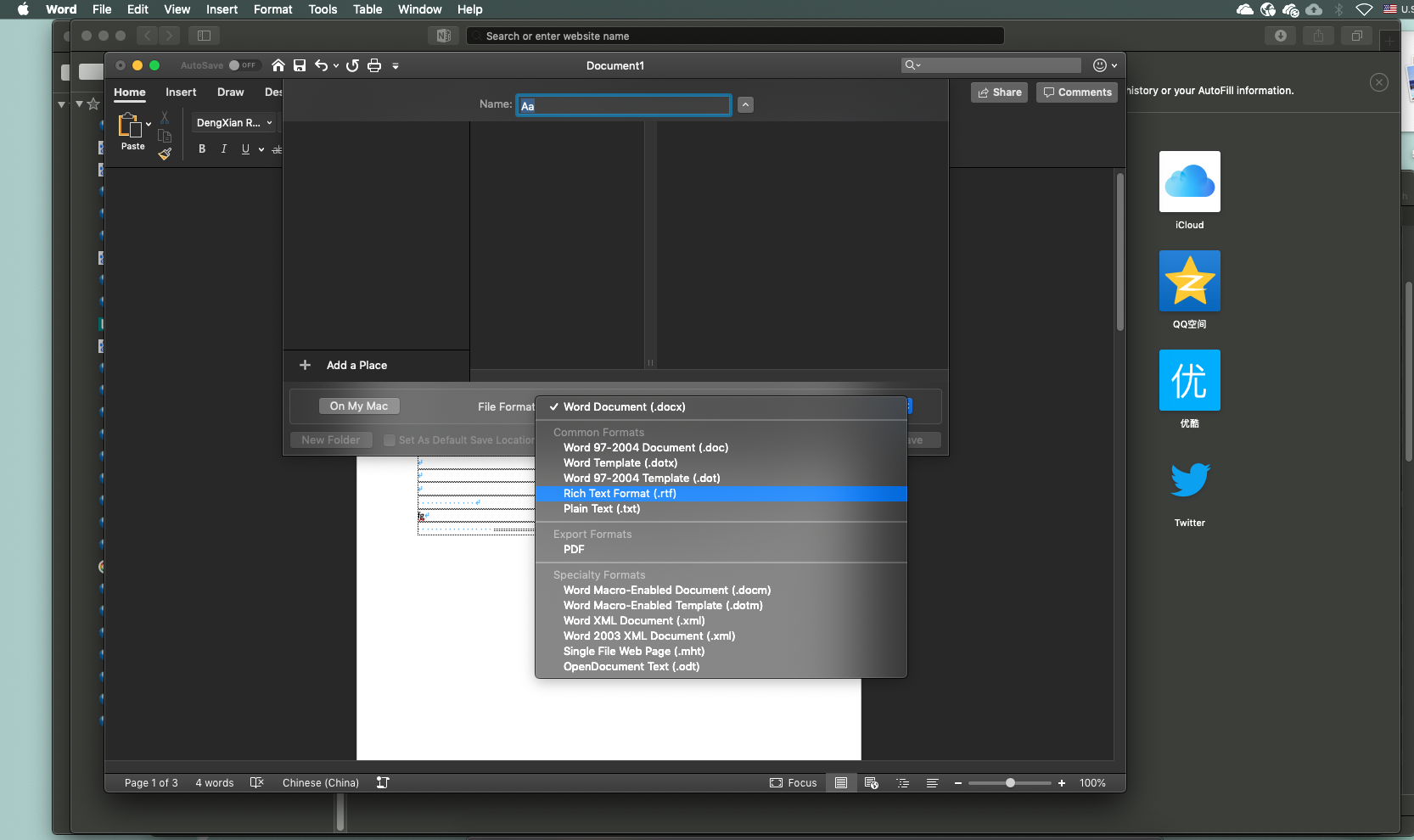Open the Draw ribbon tab
Image resolution: width=1414 pixels, height=840 pixels.
[230, 92]
